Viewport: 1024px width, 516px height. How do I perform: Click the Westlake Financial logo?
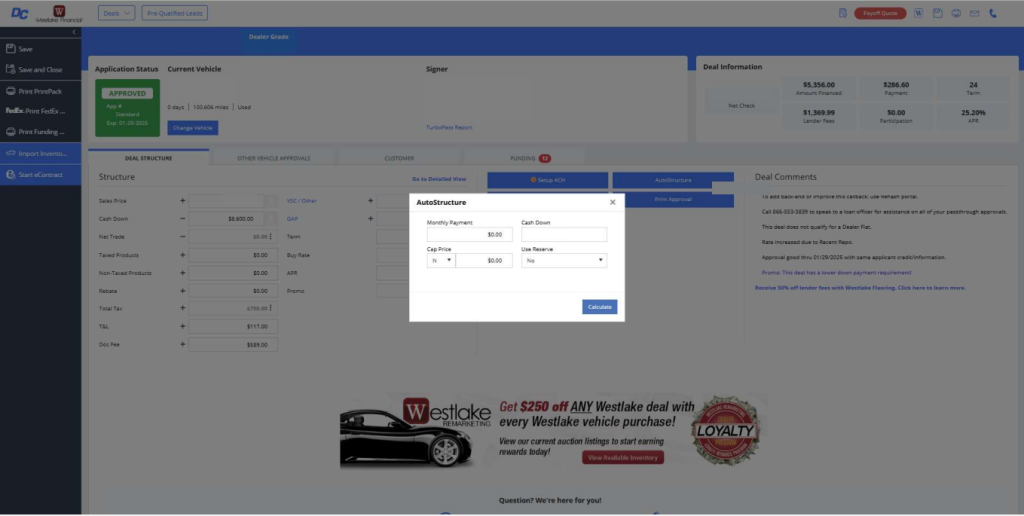pyautogui.click(x=59, y=14)
